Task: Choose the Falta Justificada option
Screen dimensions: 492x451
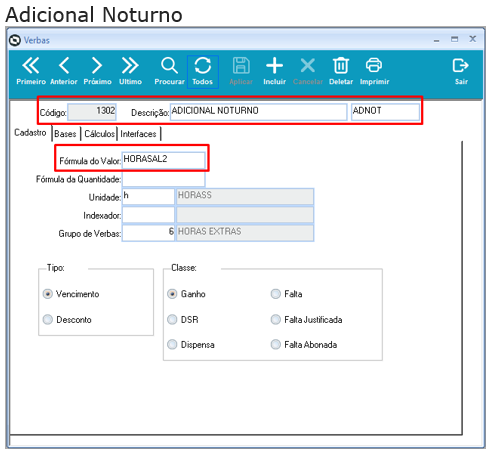Action: [276, 319]
